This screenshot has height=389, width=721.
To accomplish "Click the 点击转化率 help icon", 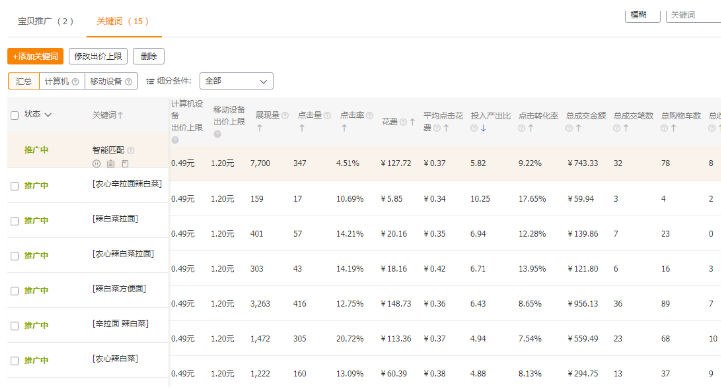I will pos(521,128).
